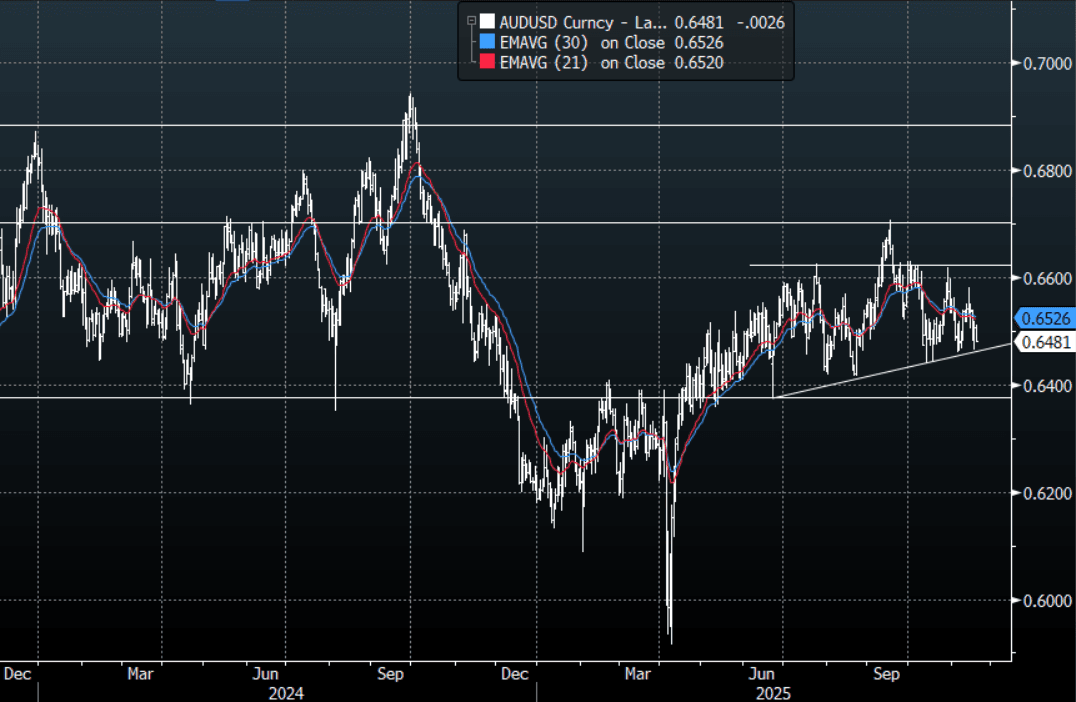Click the 2024 year label on time axis
The height and width of the screenshot is (702, 1076).
tap(285, 692)
